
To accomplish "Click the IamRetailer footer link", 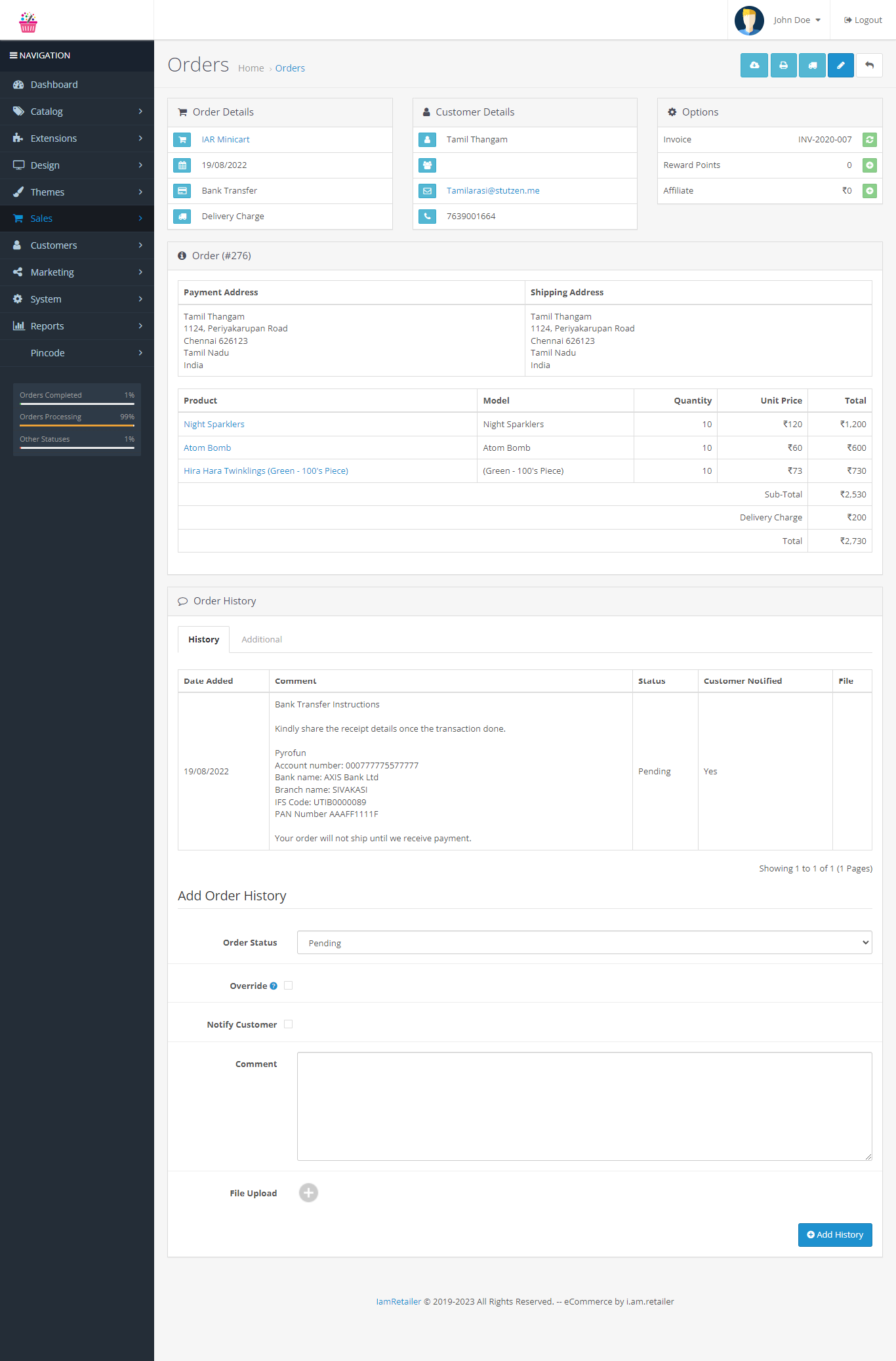I will 398,1302.
